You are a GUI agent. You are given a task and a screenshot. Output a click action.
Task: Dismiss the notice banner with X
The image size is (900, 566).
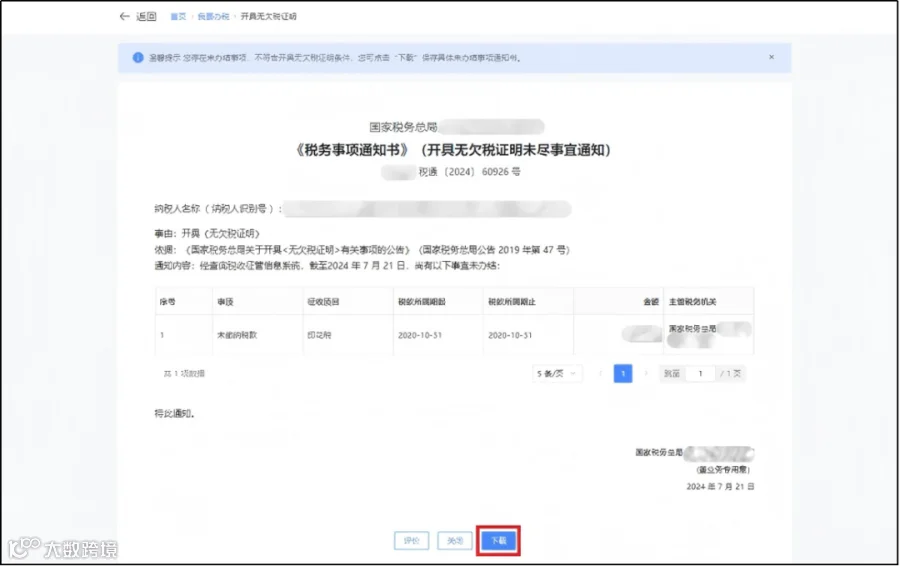771,57
